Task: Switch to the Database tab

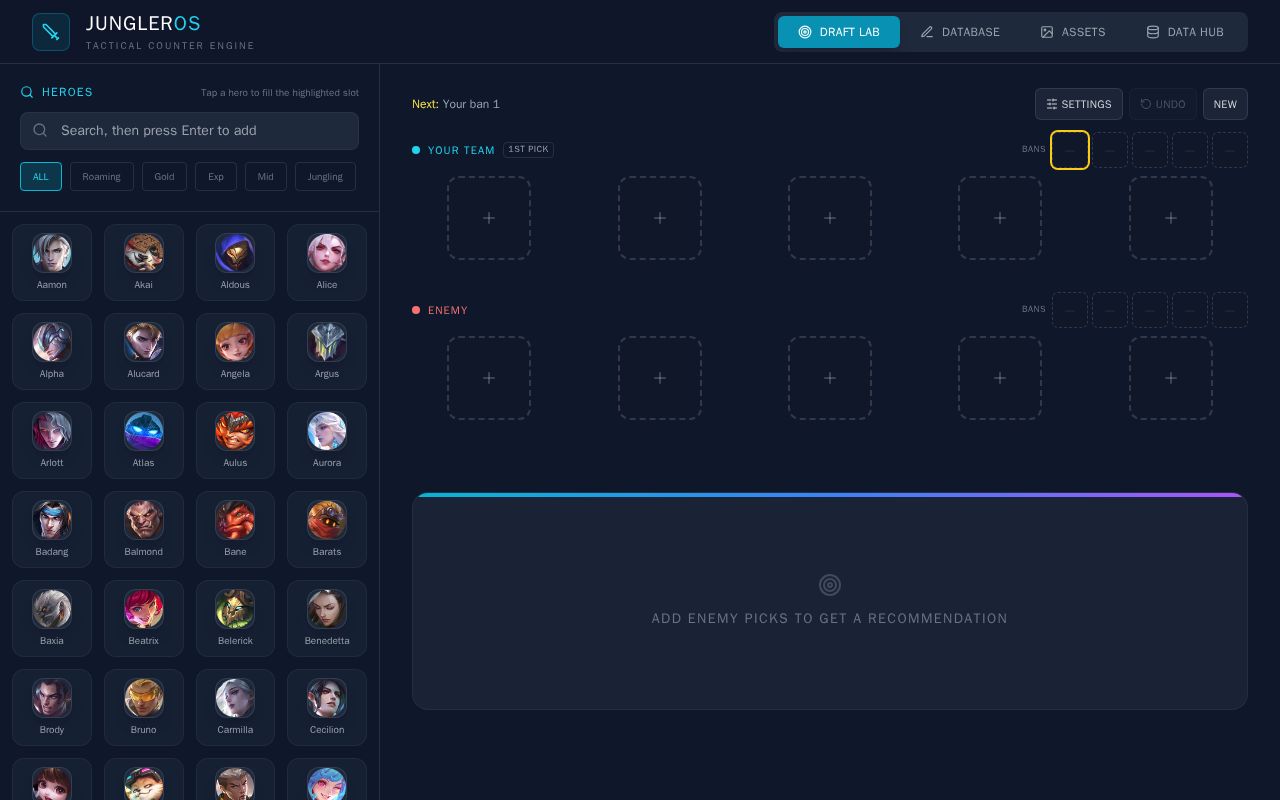Action: click(x=960, y=32)
